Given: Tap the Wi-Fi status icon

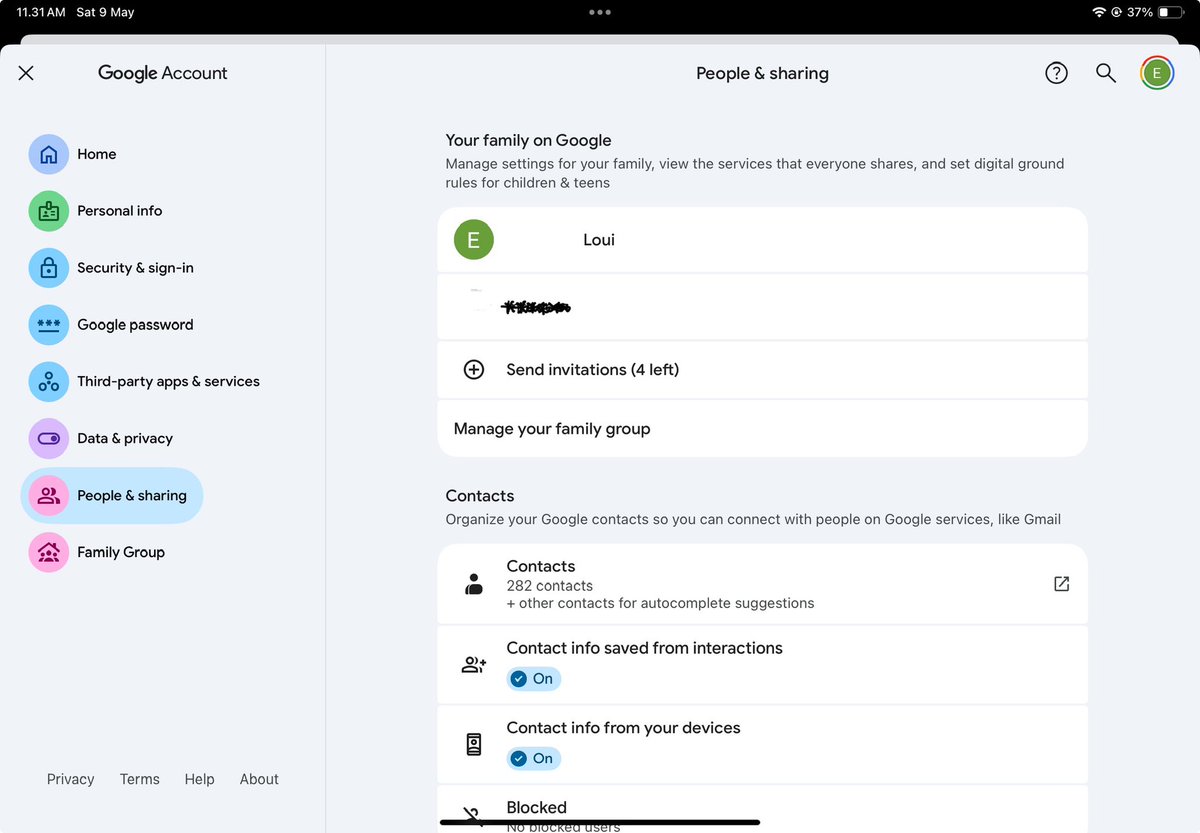Looking at the screenshot, I should pos(1100,12).
